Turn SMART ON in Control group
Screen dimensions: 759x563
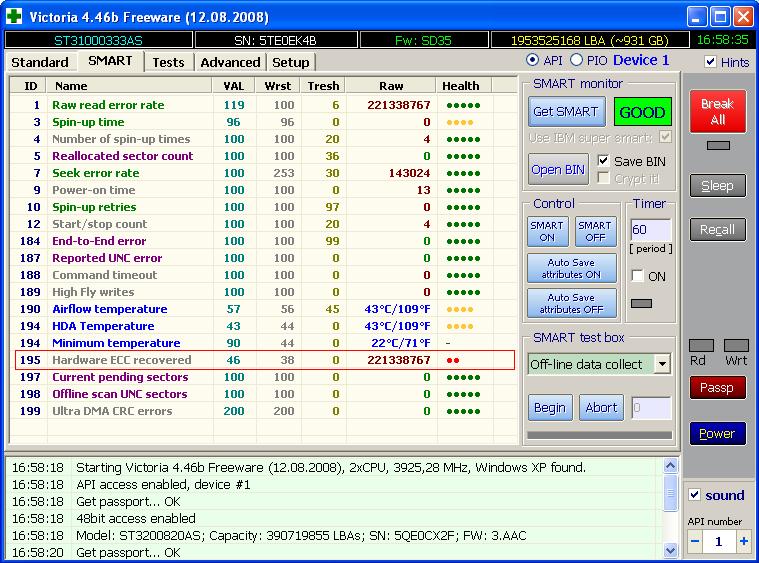[547, 231]
